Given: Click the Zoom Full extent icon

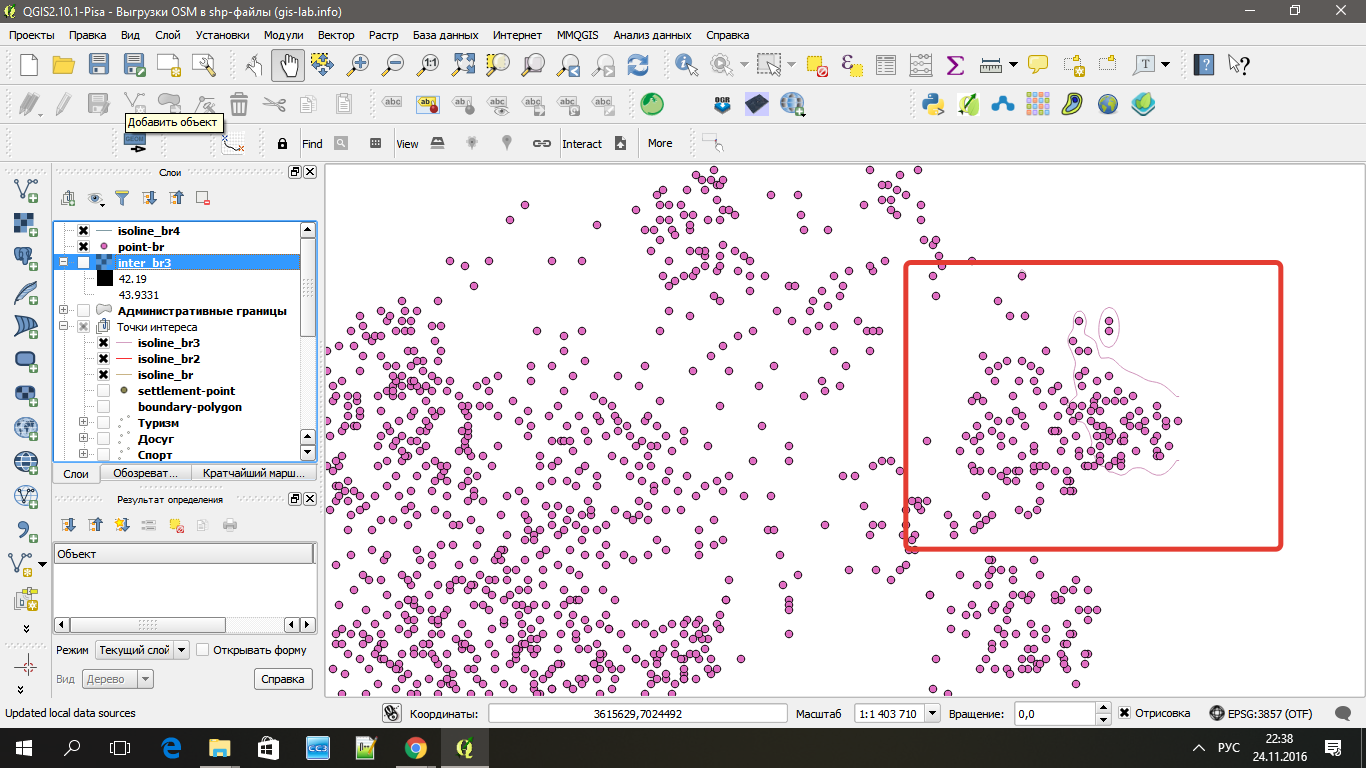Looking at the screenshot, I should click(463, 65).
